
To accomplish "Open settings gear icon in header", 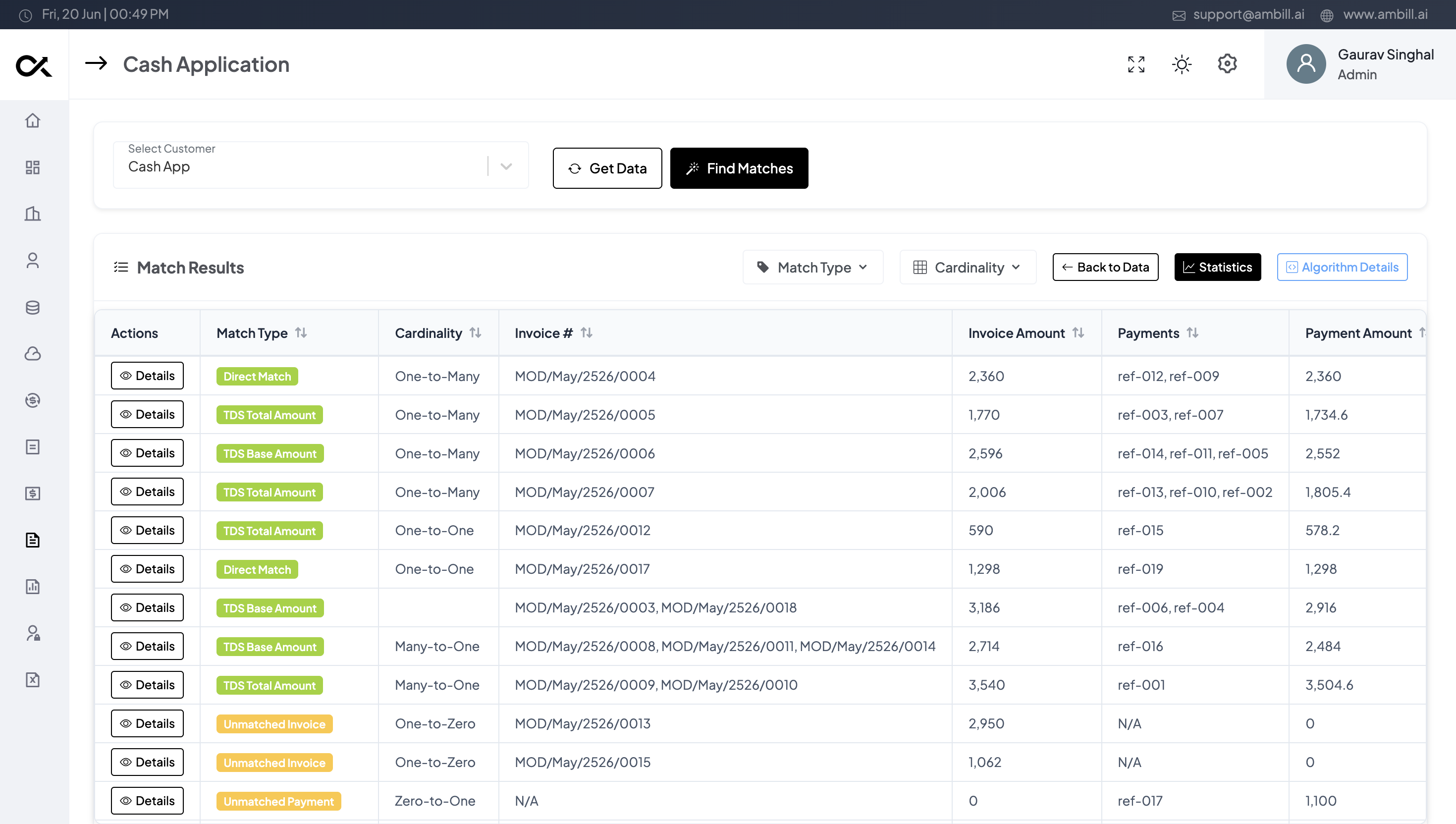I will (1227, 63).
